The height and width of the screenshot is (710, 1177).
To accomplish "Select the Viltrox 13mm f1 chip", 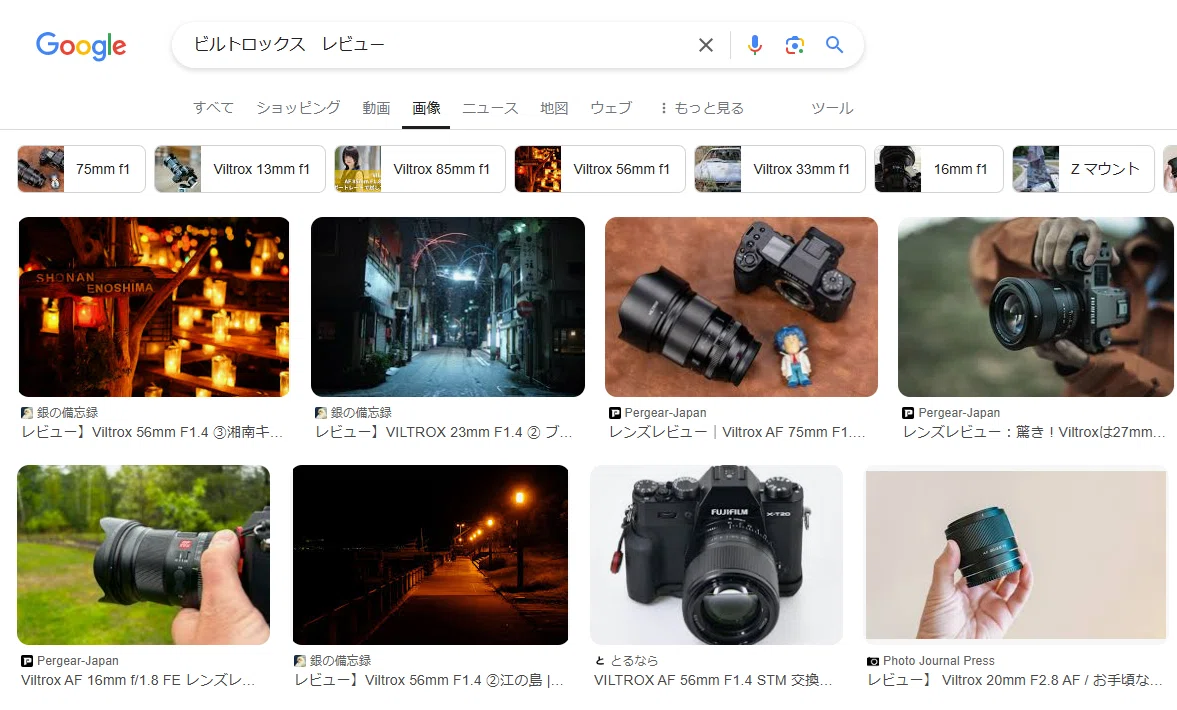I will pos(239,169).
